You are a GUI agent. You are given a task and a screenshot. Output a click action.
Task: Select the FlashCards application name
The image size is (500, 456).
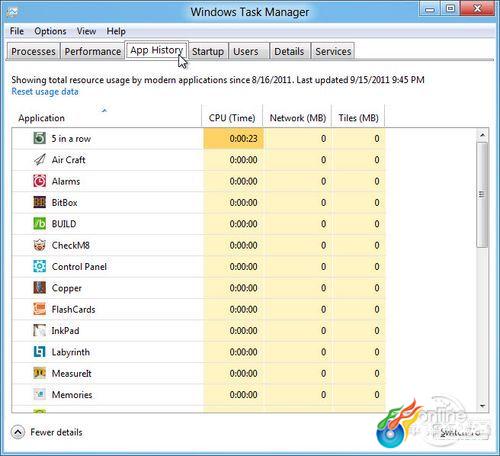point(74,309)
